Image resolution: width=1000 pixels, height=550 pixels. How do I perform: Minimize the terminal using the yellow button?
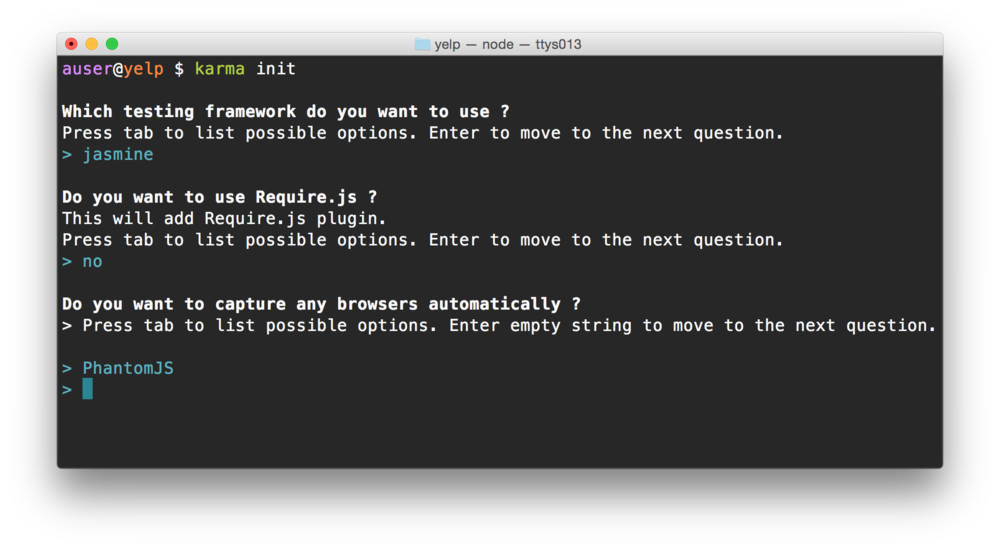tap(91, 44)
